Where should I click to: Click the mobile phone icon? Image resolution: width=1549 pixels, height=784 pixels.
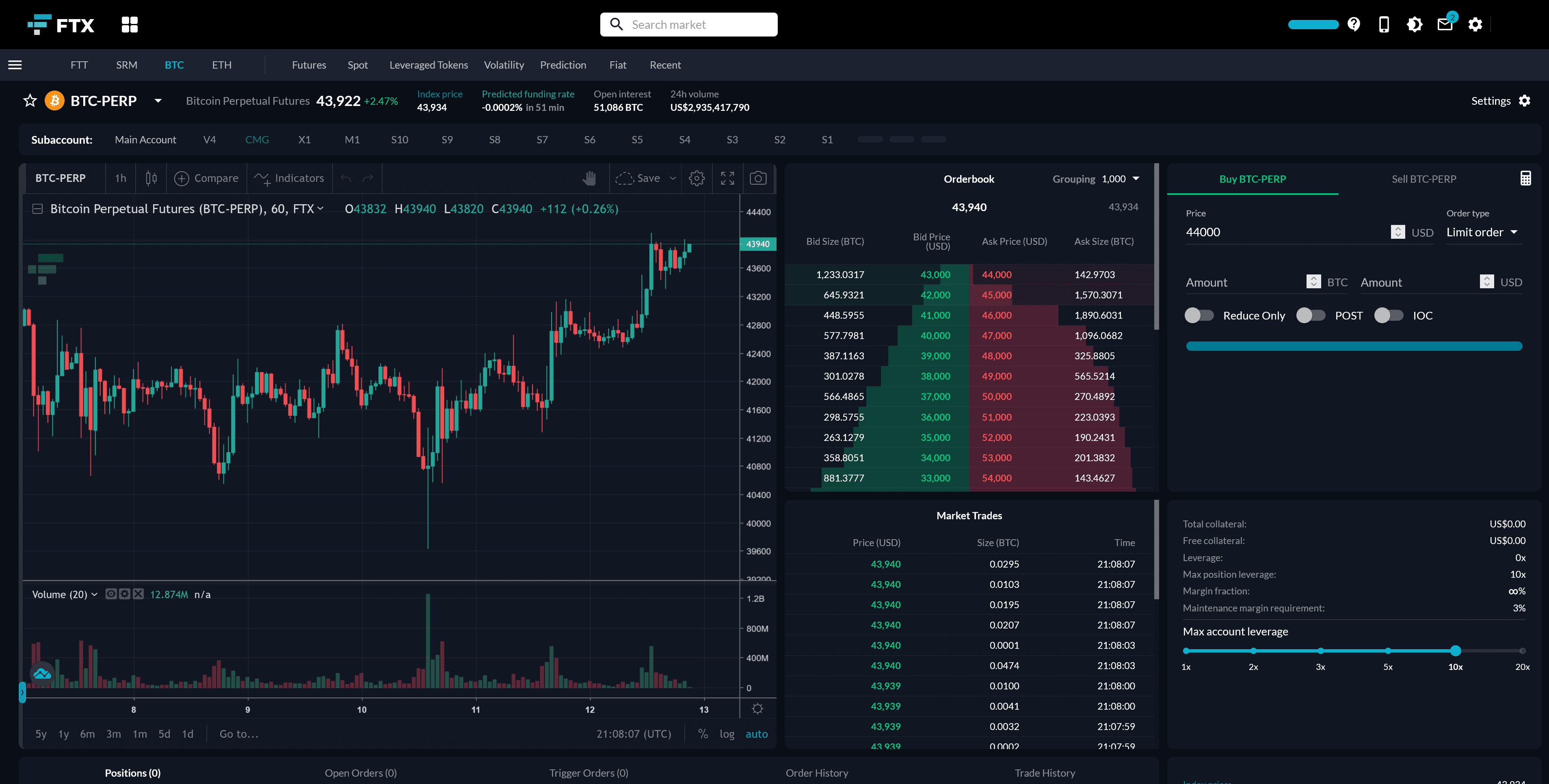pos(1384,24)
